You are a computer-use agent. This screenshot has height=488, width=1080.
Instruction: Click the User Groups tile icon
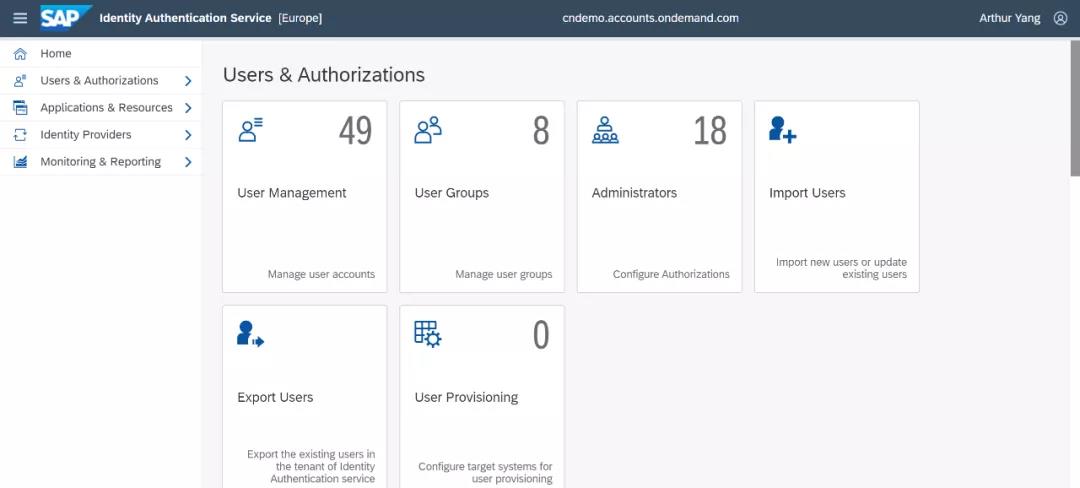(428, 129)
